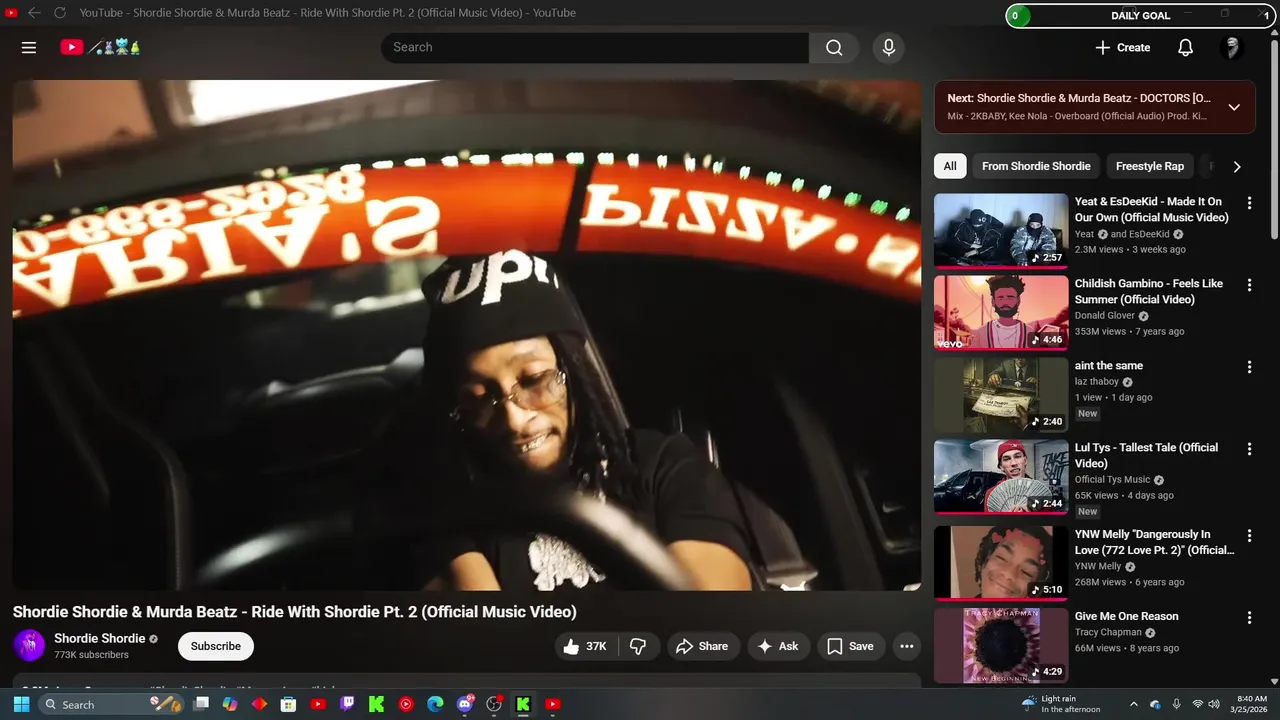Click the Daily Goal progress bar
This screenshot has height=720, width=1280.
[x=1141, y=16]
